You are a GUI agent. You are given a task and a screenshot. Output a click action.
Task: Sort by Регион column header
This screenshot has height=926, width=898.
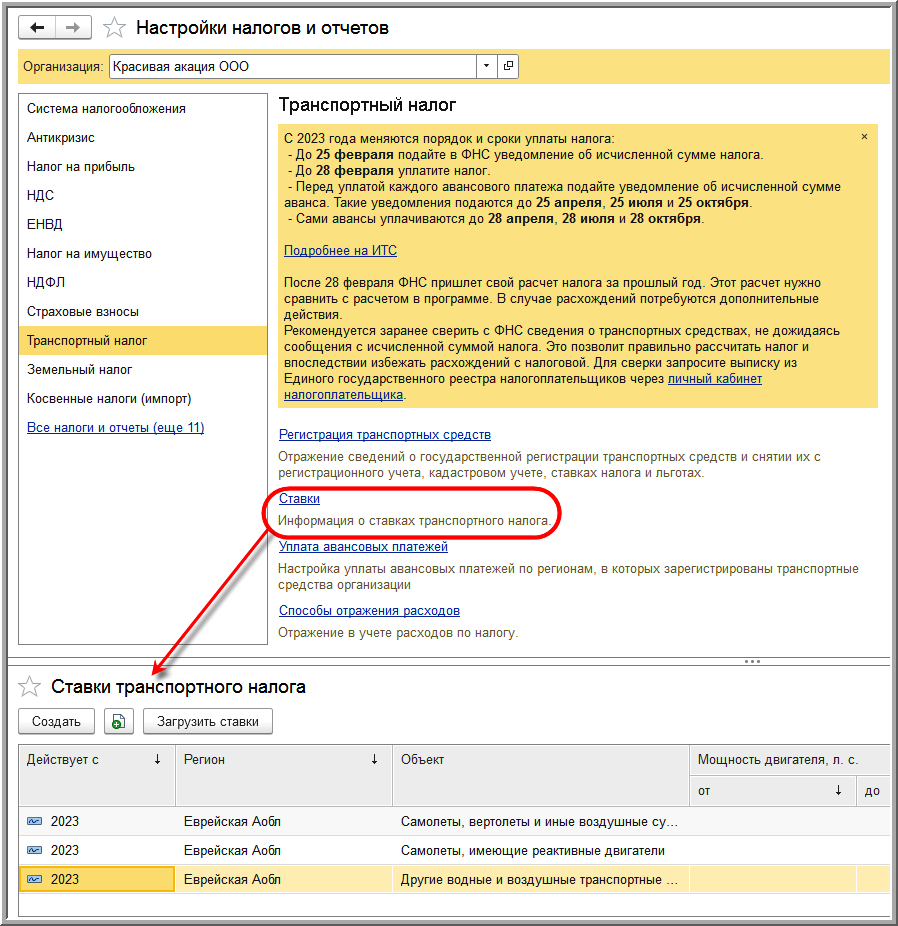(284, 775)
